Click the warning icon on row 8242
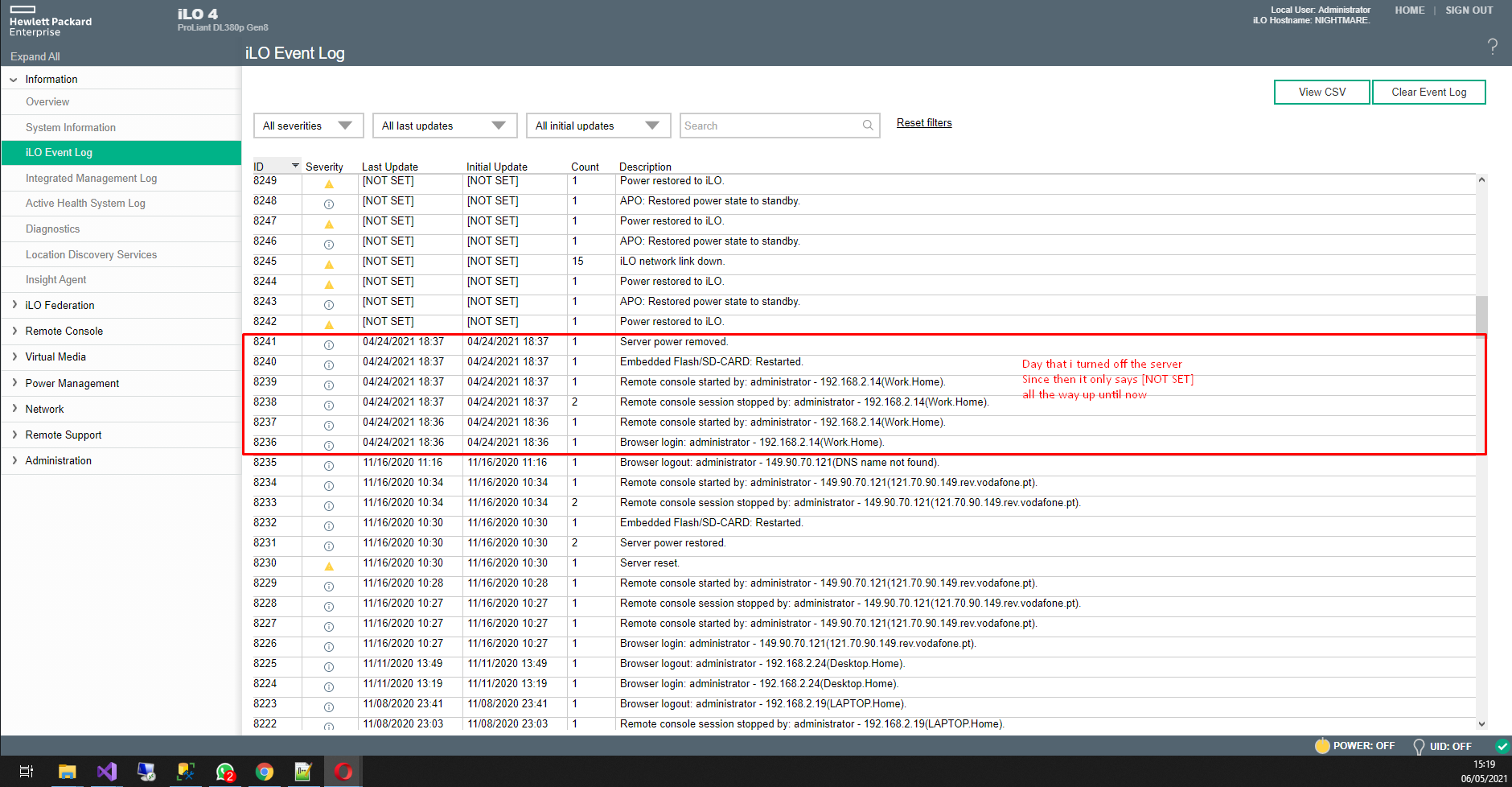Image resolution: width=1512 pixels, height=787 pixels. point(329,325)
